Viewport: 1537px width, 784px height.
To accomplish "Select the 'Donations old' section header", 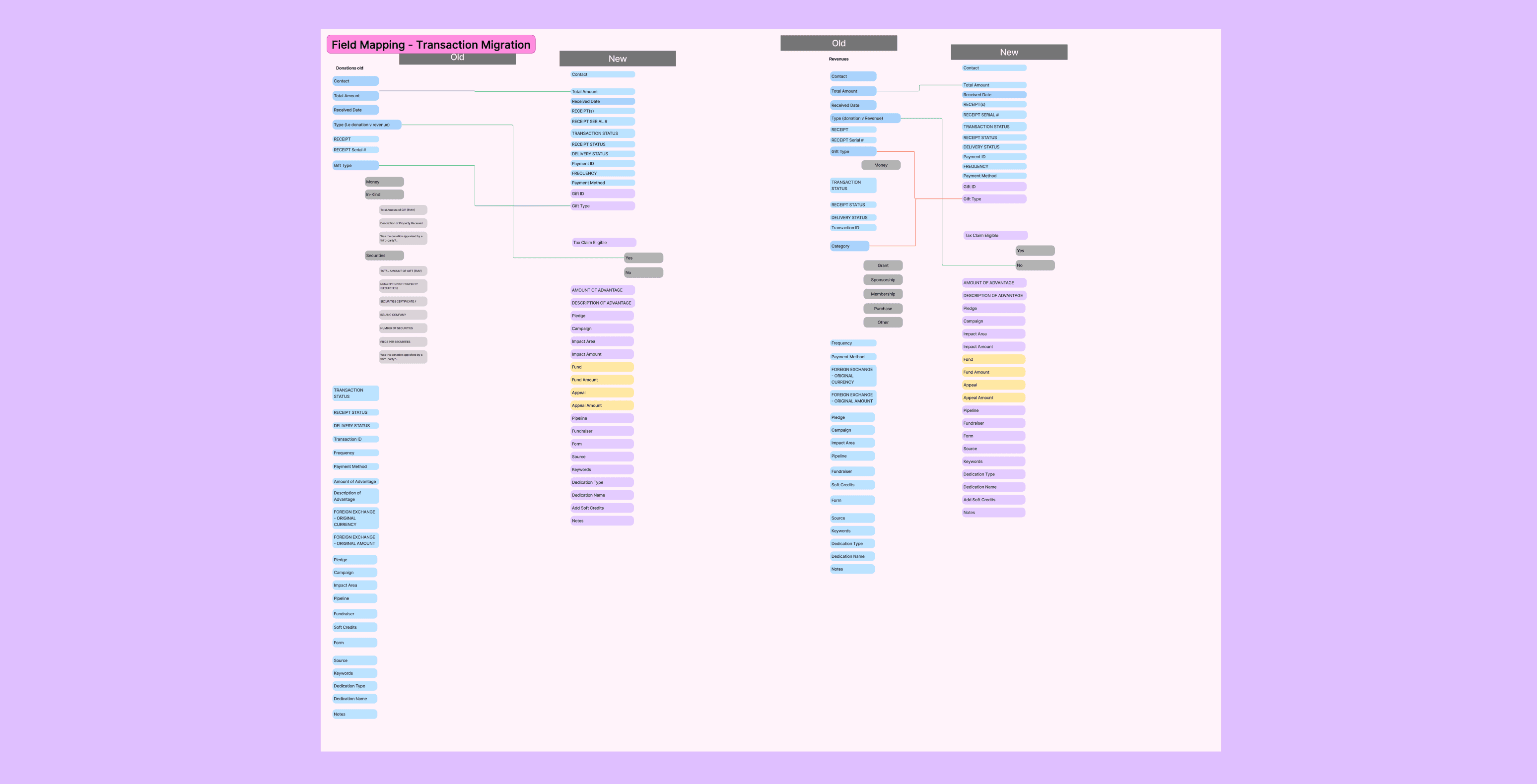I will click(x=350, y=68).
